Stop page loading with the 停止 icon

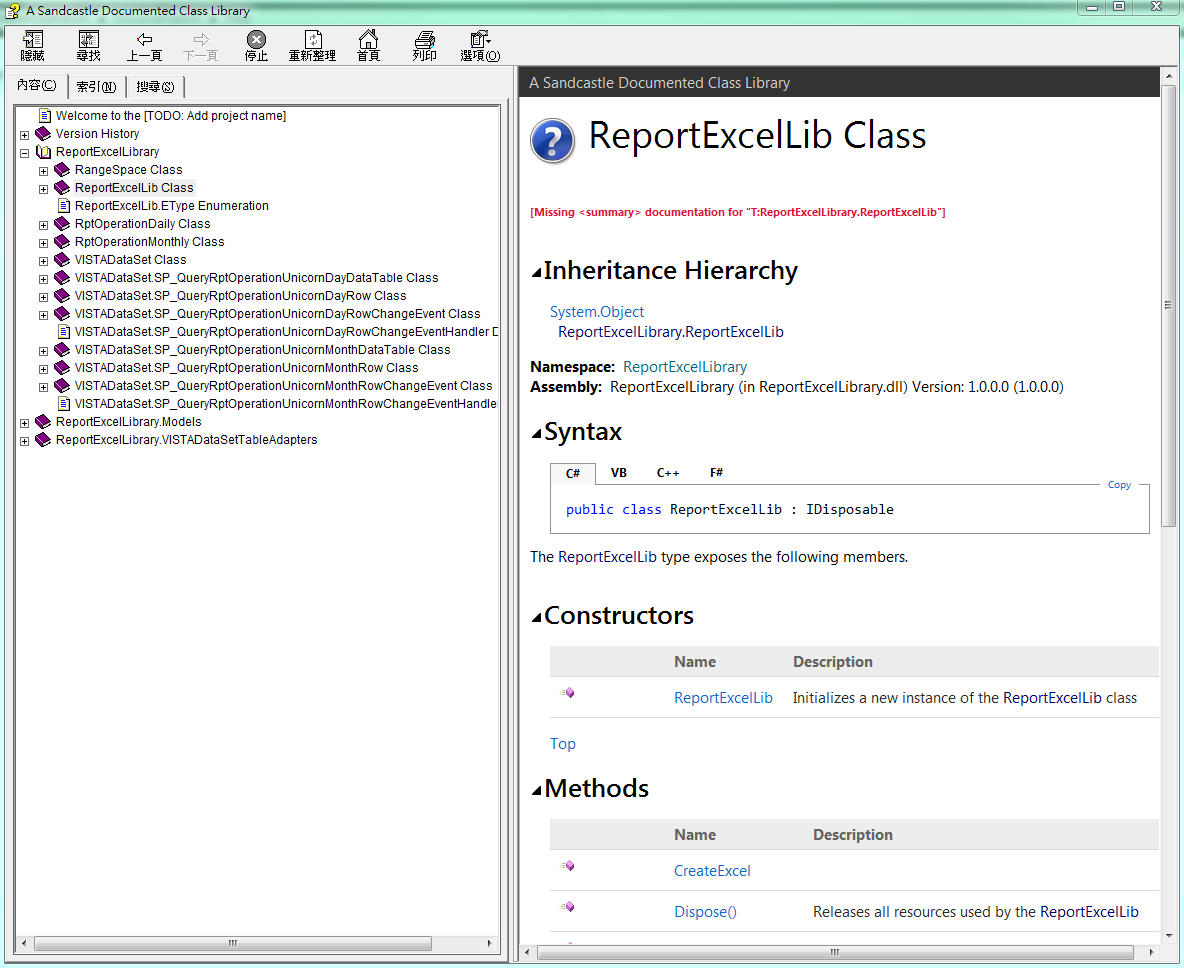(x=256, y=45)
